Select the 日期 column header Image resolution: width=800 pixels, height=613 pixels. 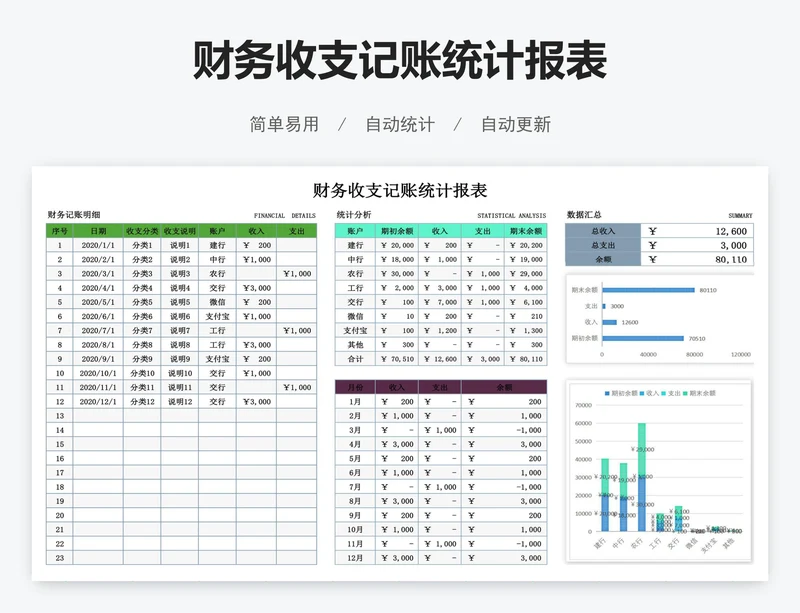point(98,231)
